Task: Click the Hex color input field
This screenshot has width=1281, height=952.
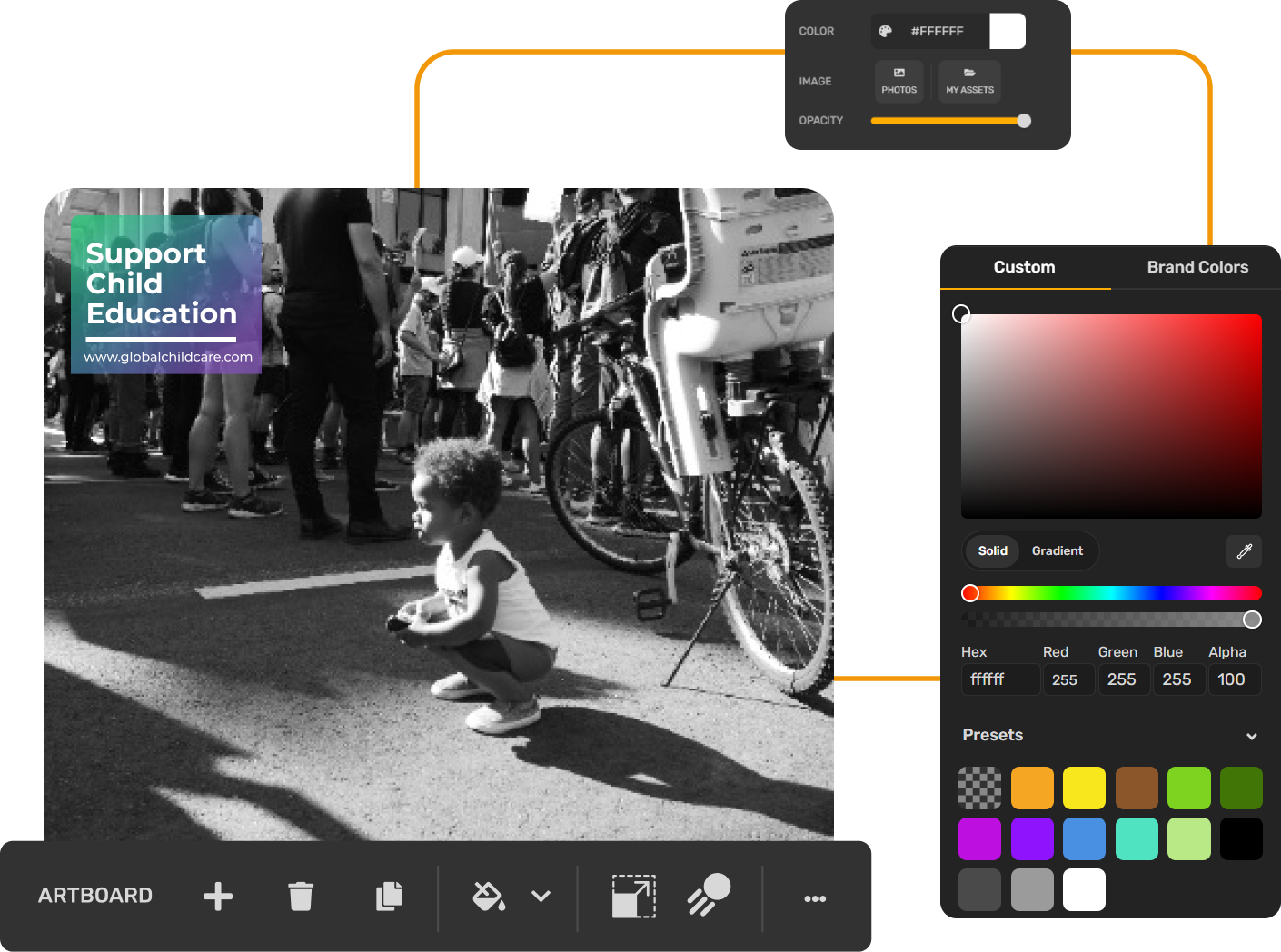Action: click(999, 679)
